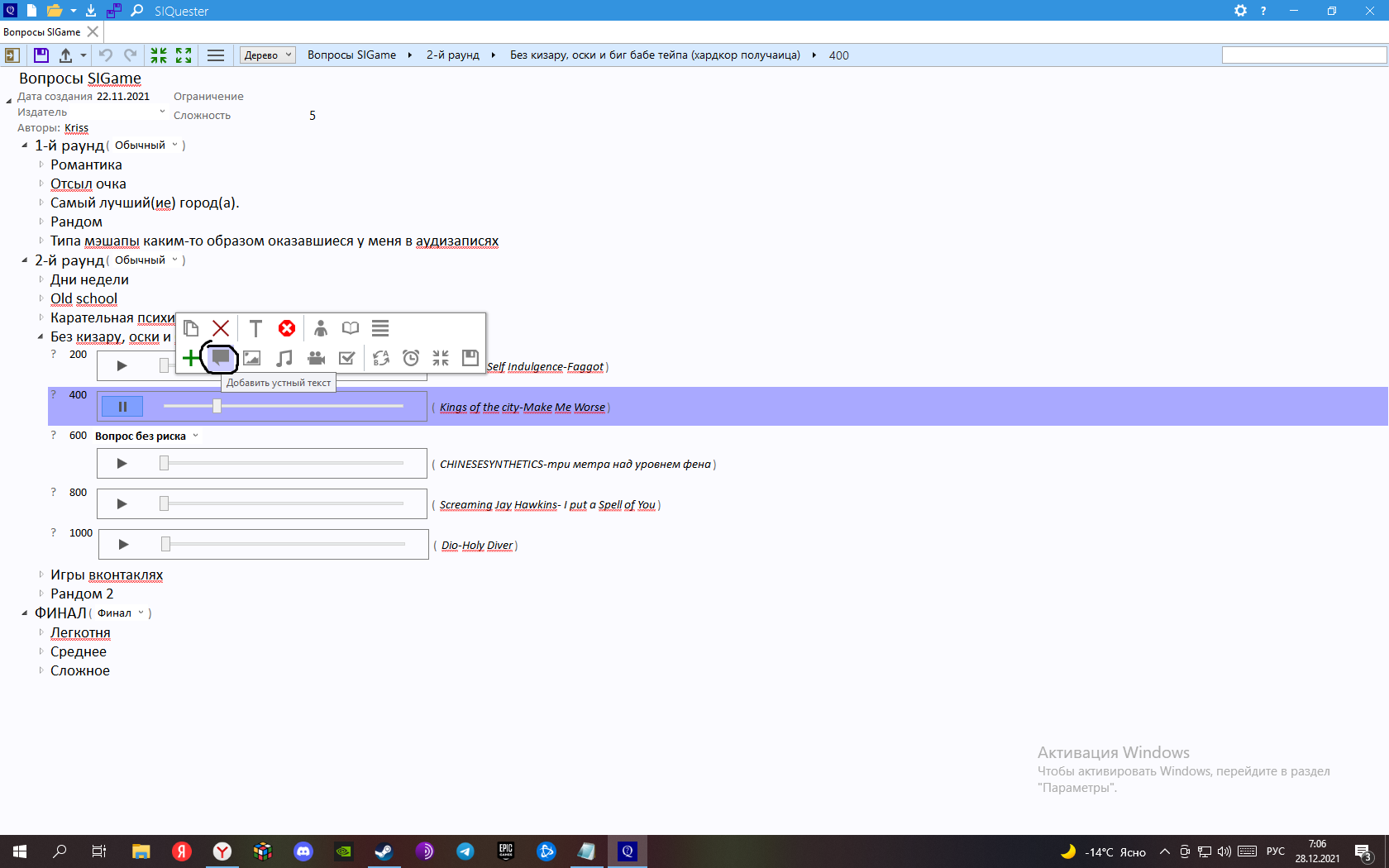
Task: Open SIQuester settings gear
Action: pos(1240,11)
